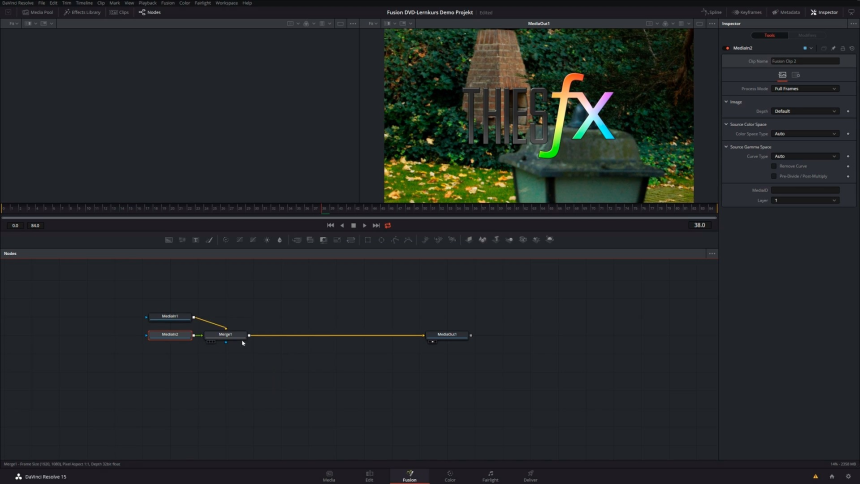Toggle loop playback button
The height and width of the screenshot is (484, 860).
point(388,226)
